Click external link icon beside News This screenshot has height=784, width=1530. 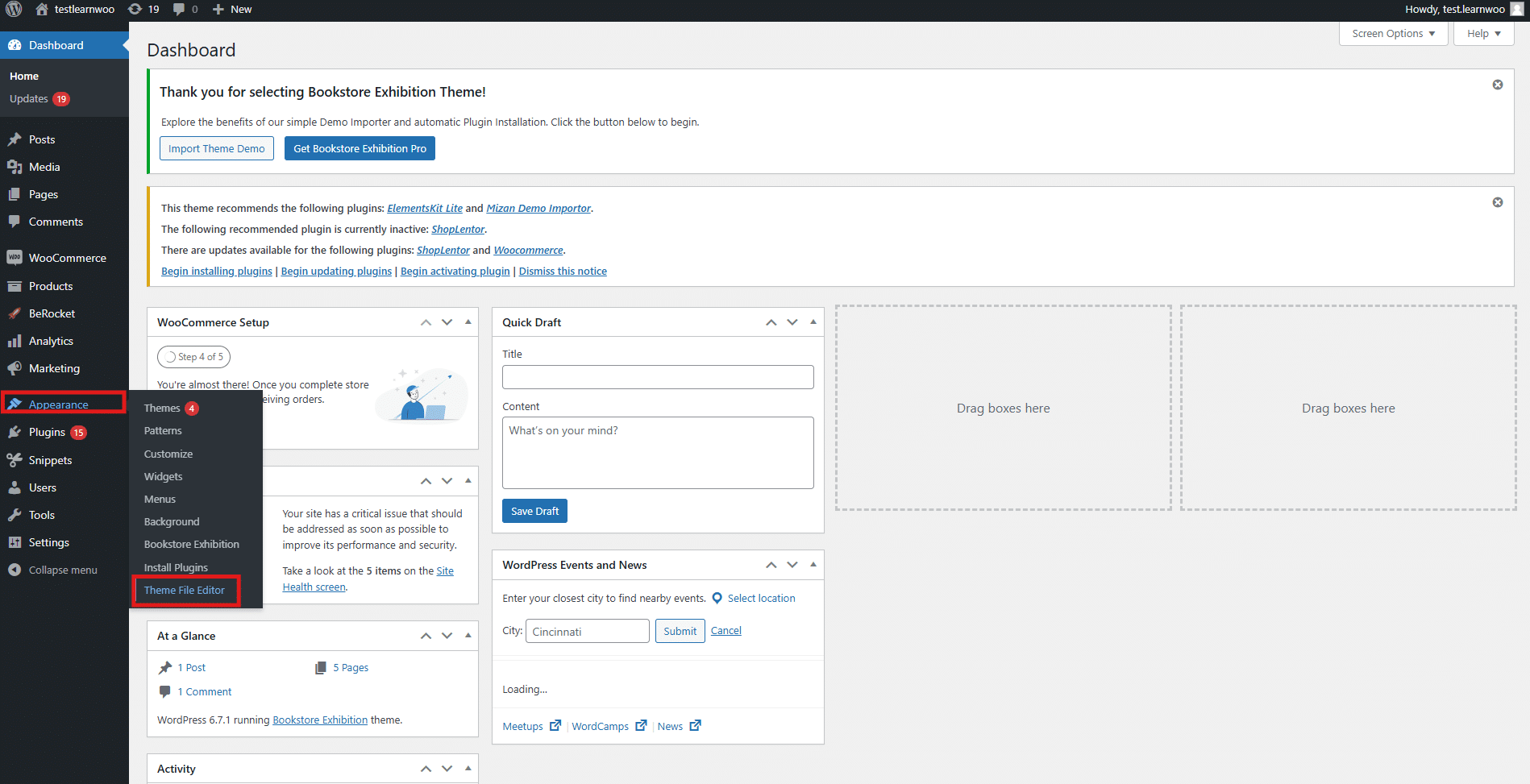point(696,725)
